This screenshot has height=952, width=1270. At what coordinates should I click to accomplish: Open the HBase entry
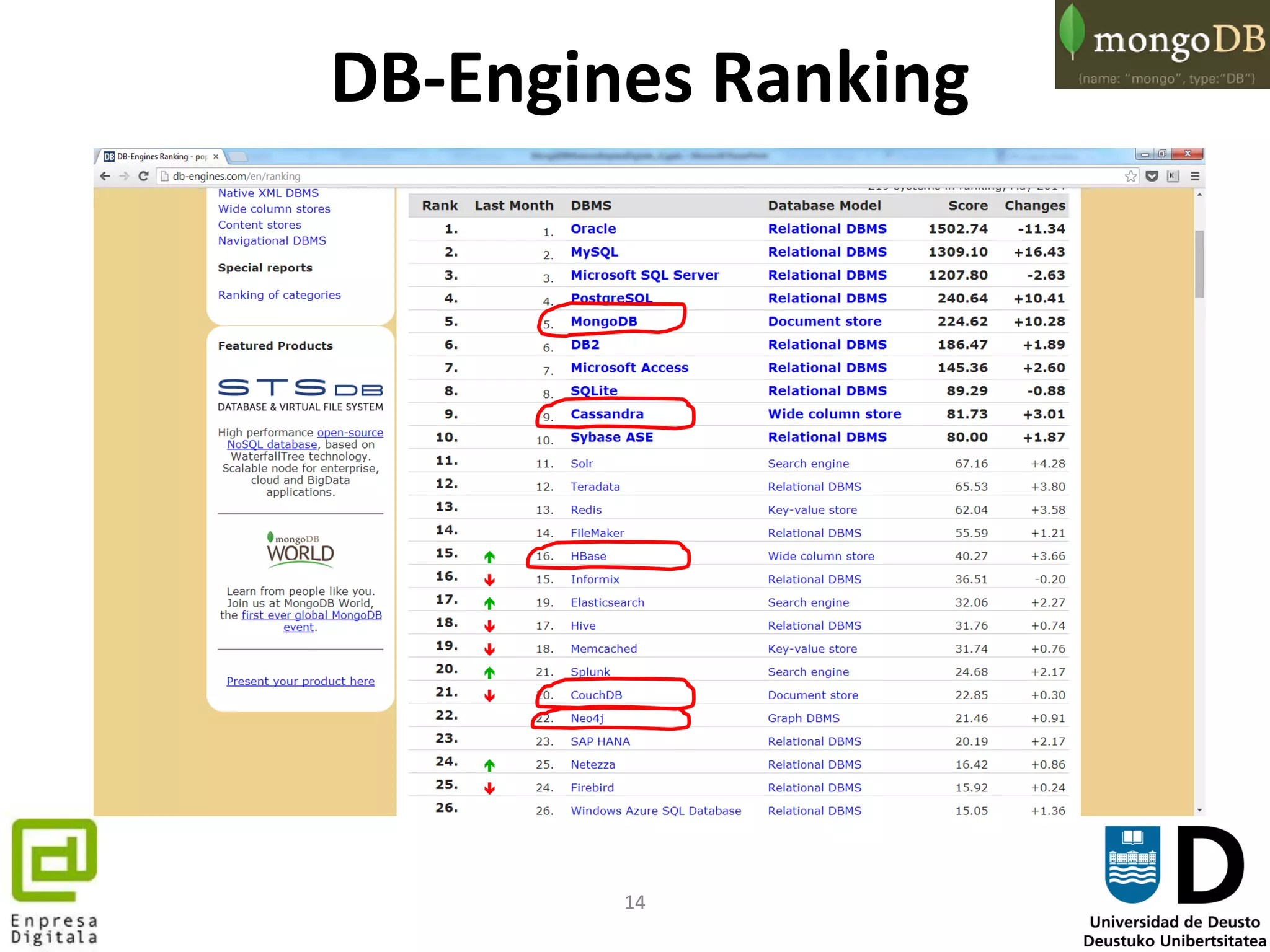588,556
